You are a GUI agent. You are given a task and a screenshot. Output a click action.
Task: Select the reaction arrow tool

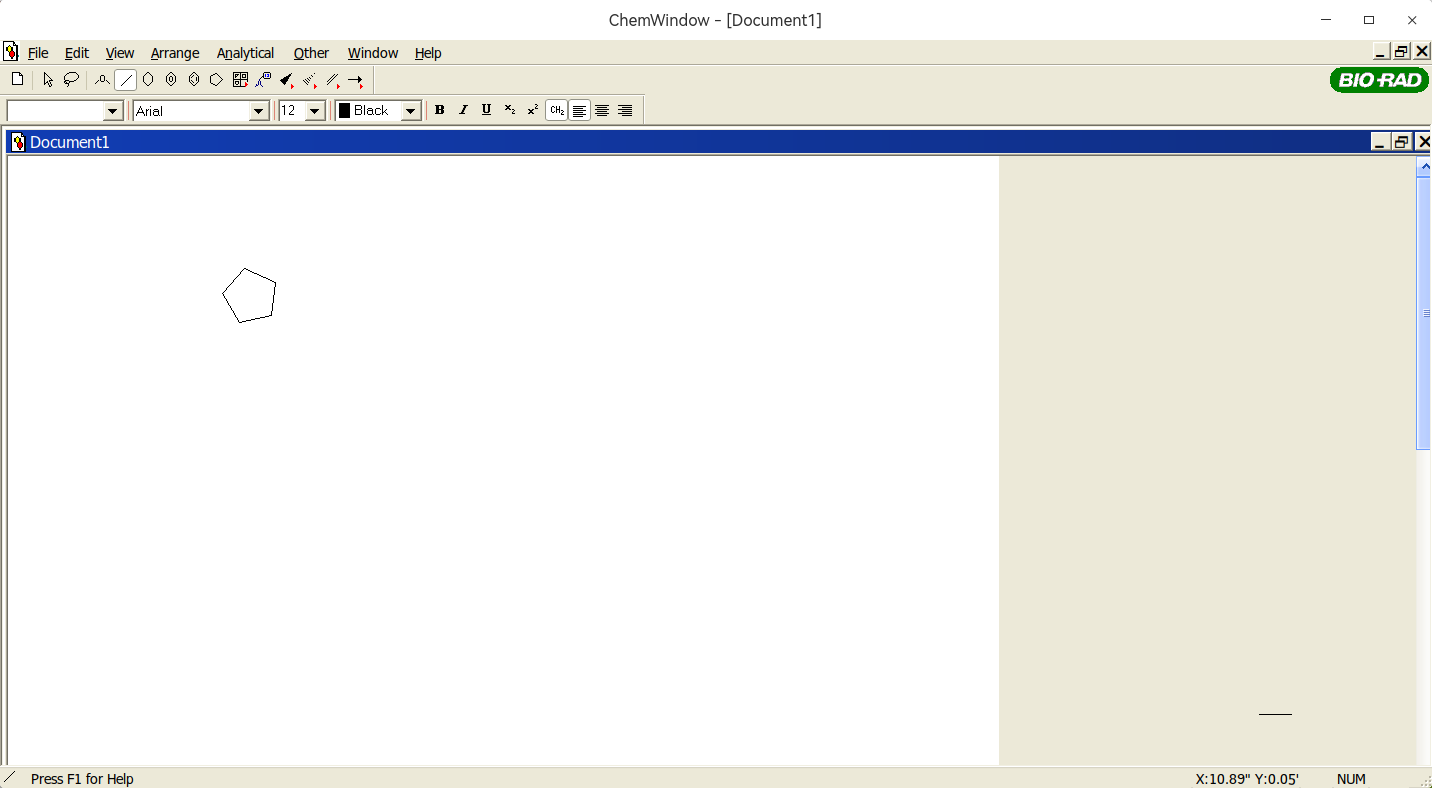pos(356,80)
